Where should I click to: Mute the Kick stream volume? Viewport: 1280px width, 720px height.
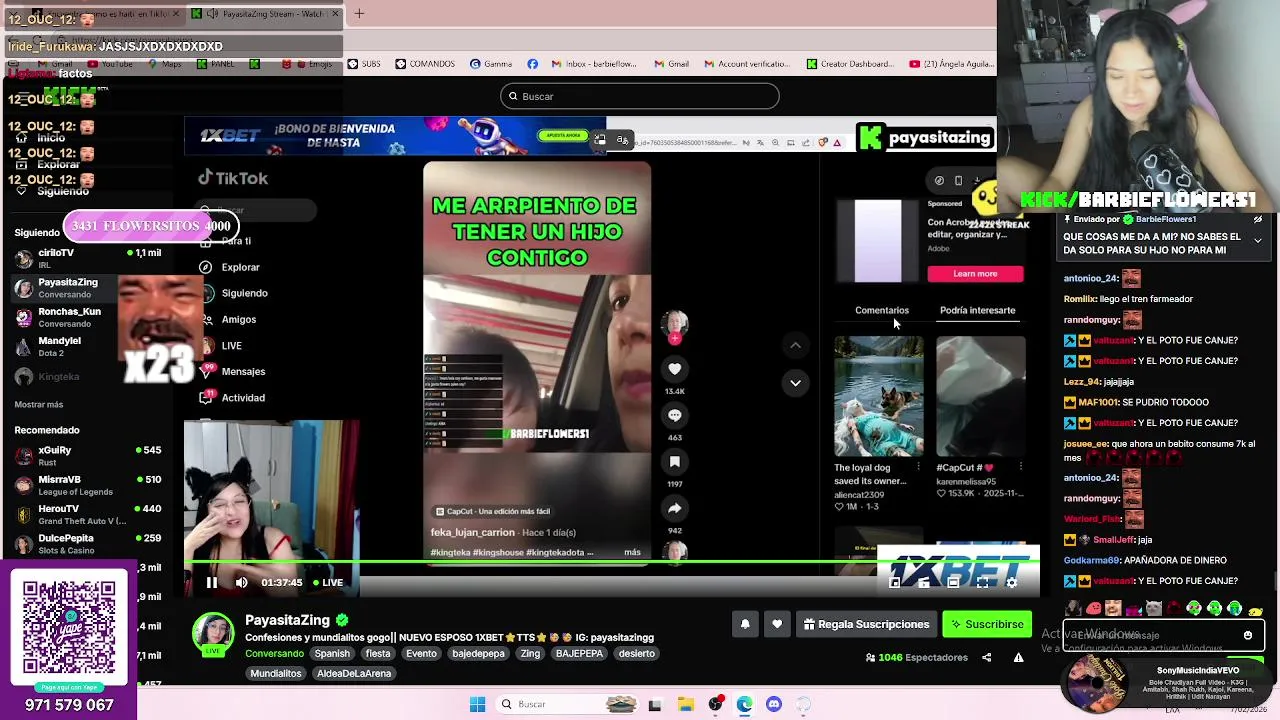pos(241,582)
